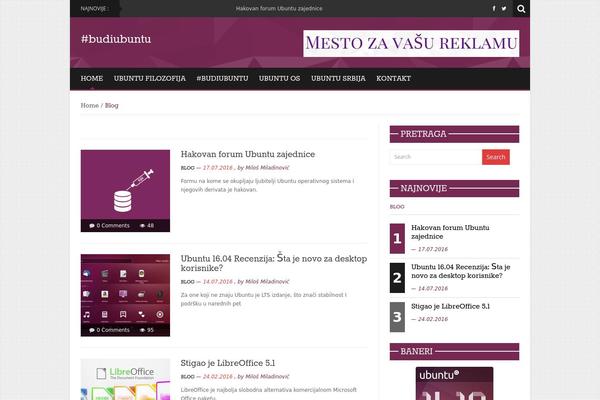Click the PRETRAGA widget heading
Screen dimensions: 600x400
[455, 134]
